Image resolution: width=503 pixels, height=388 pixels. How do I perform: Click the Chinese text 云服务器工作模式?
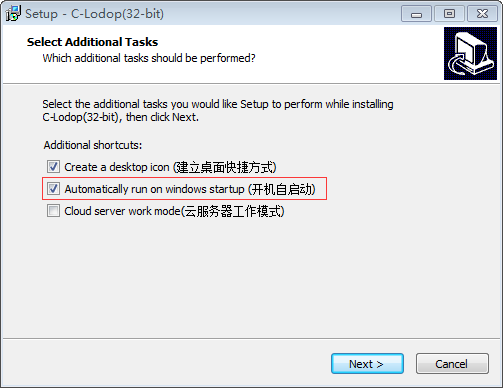pyautogui.click(x=234, y=211)
